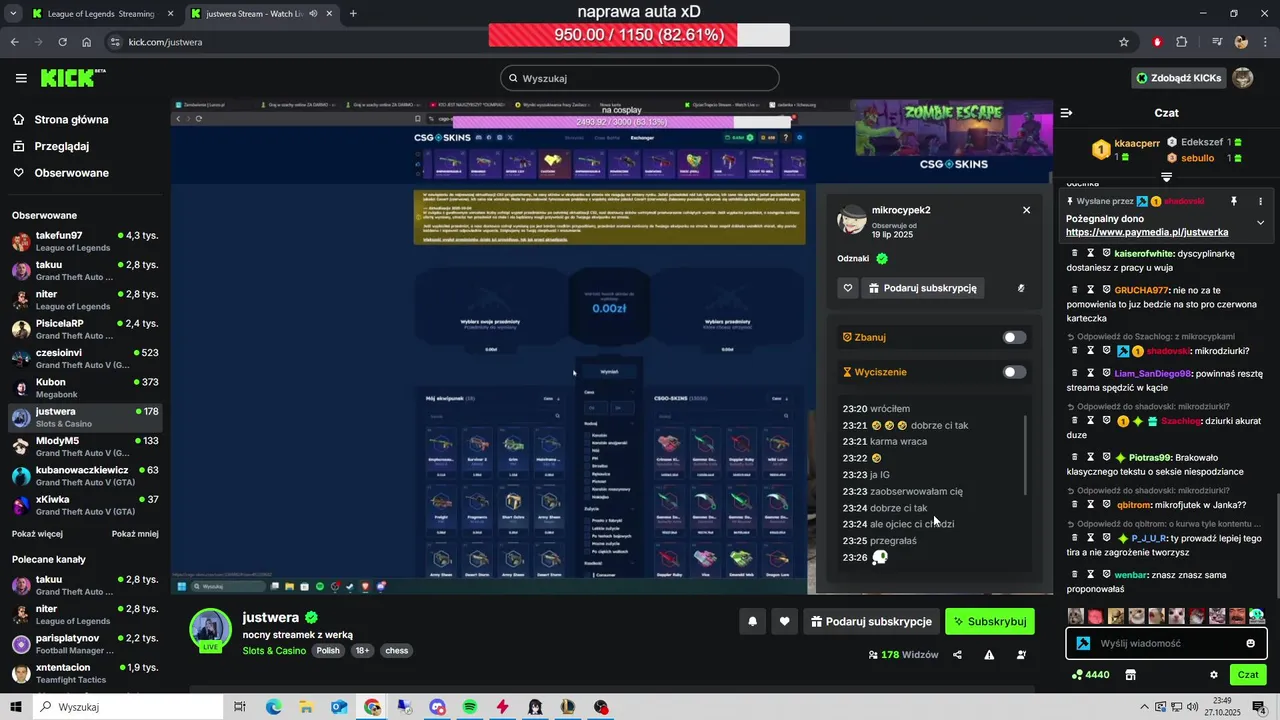1280x720 pixels.
Task: Expand the pinned message chevron
Action: (x=1260, y=223)
